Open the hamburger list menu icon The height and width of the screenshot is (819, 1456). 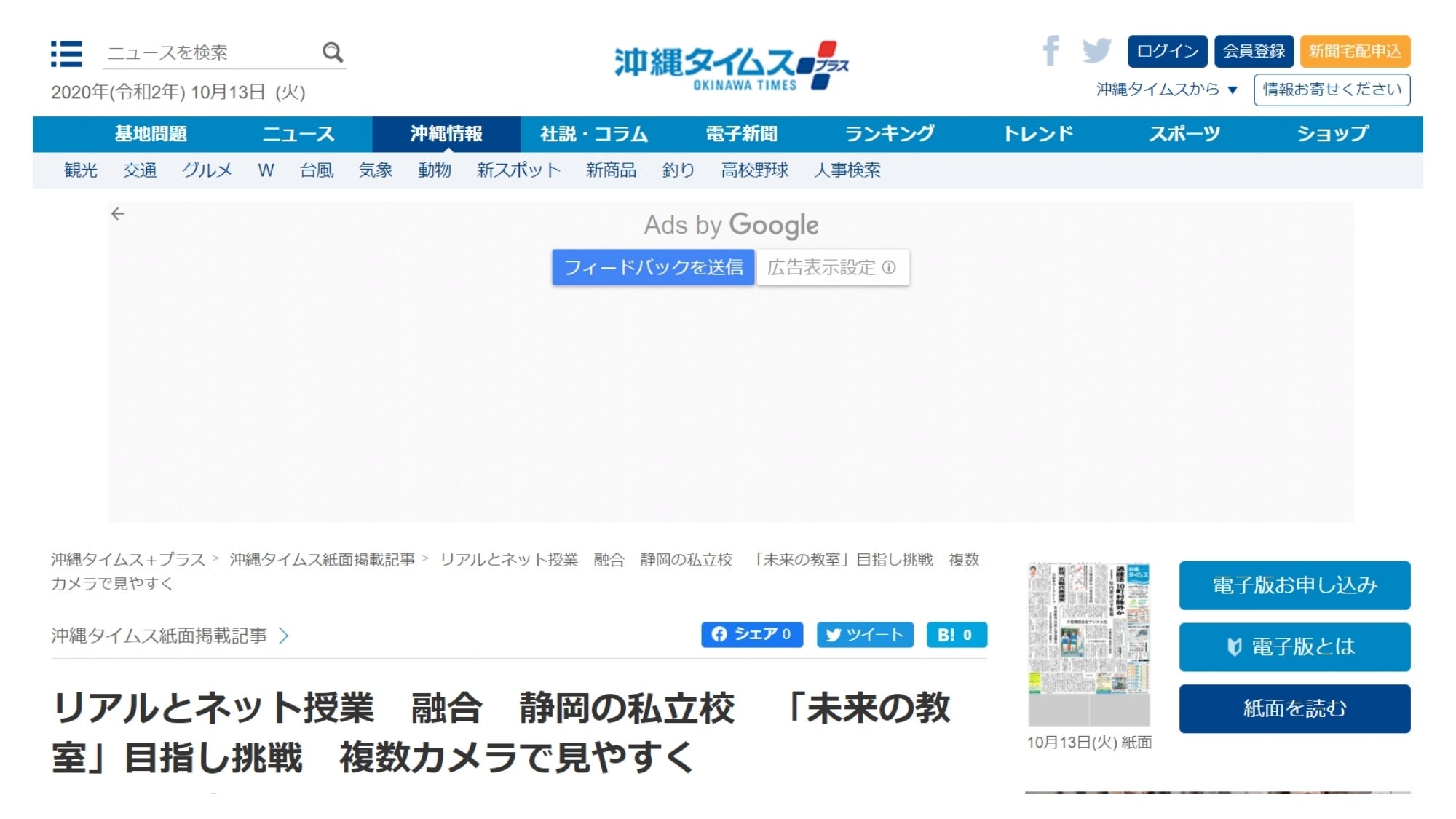pyautogui.click(x=66, y=54)
